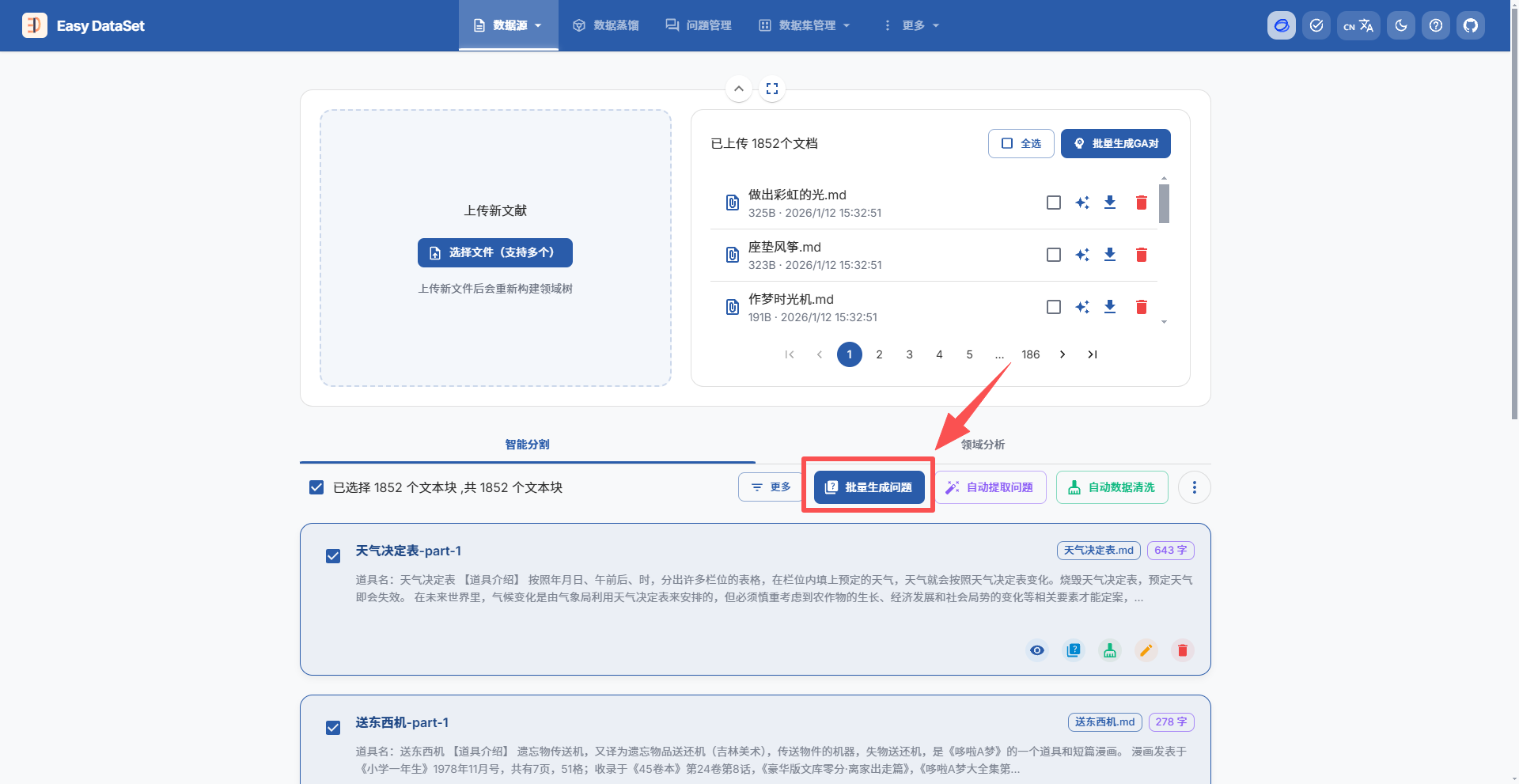Delete the 天气决定表-part-1 chunk
Viewport: 1519px width, 784px height.
(1183, 650)
